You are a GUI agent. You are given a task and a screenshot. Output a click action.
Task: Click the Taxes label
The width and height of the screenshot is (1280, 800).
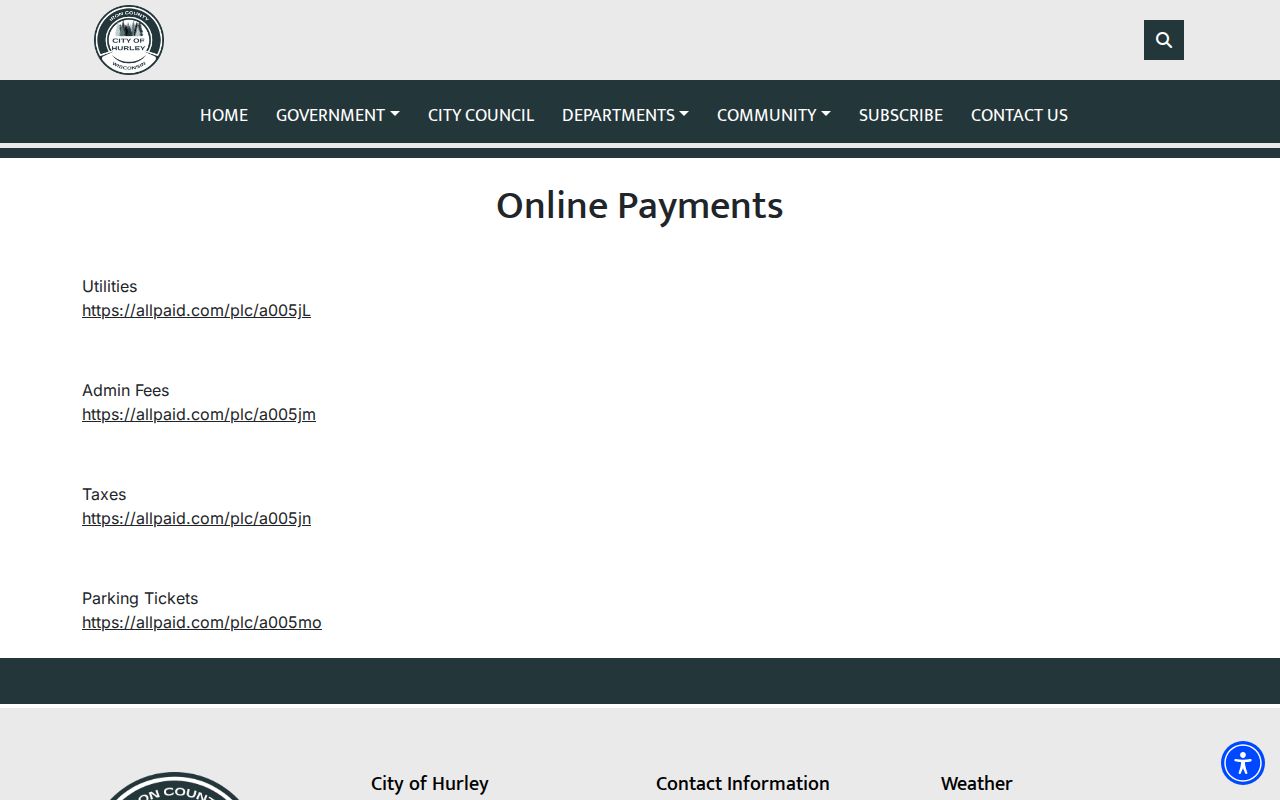pos(104,494)
